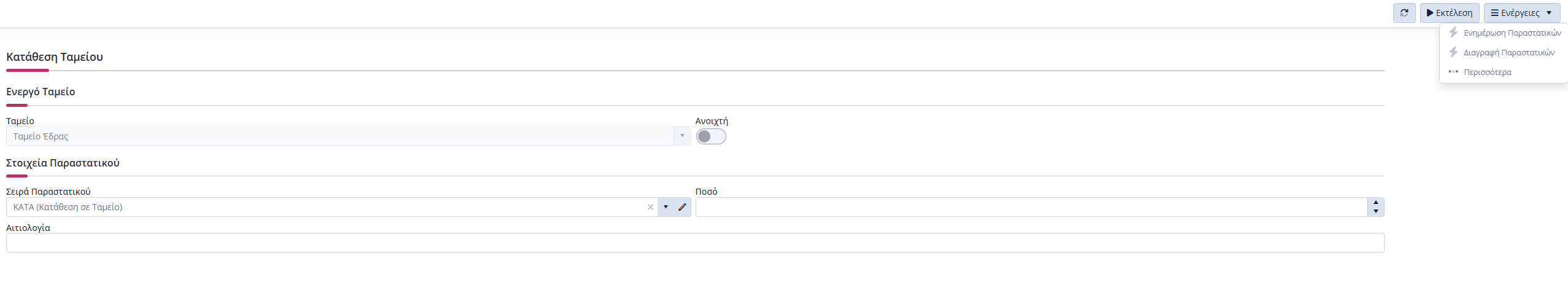Run the form with Εκτέλεση button
This screenshot has height=282, width=1568.
point(1449,13)
